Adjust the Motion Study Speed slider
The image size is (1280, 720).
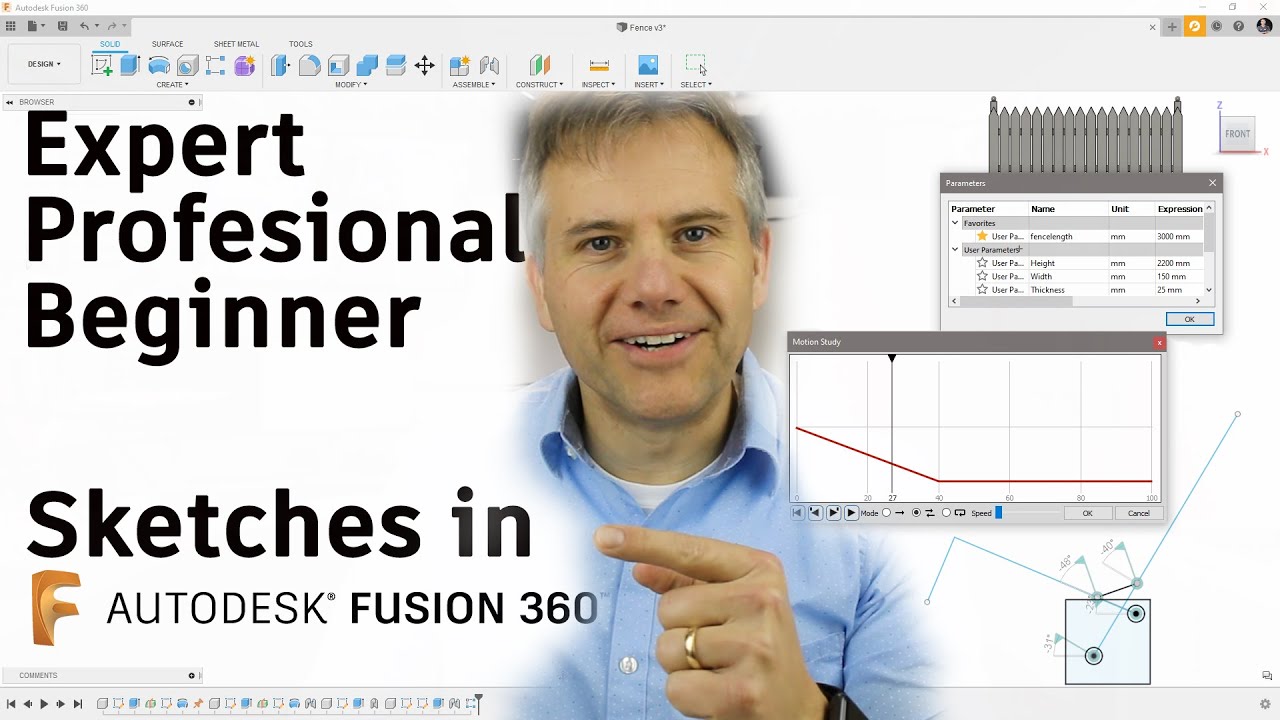click(998, 513)
